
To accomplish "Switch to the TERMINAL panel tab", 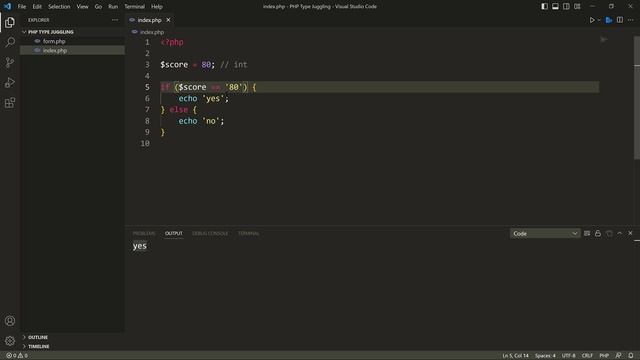I will coord(249,233).
